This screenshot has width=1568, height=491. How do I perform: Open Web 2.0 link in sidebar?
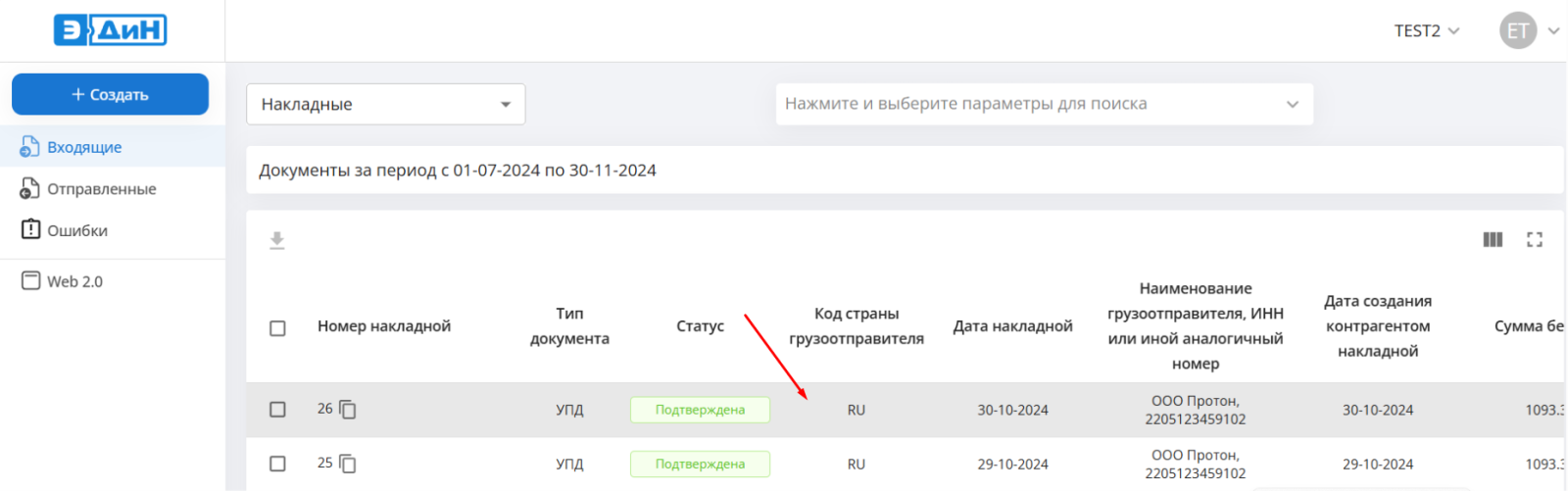point(74,281)
